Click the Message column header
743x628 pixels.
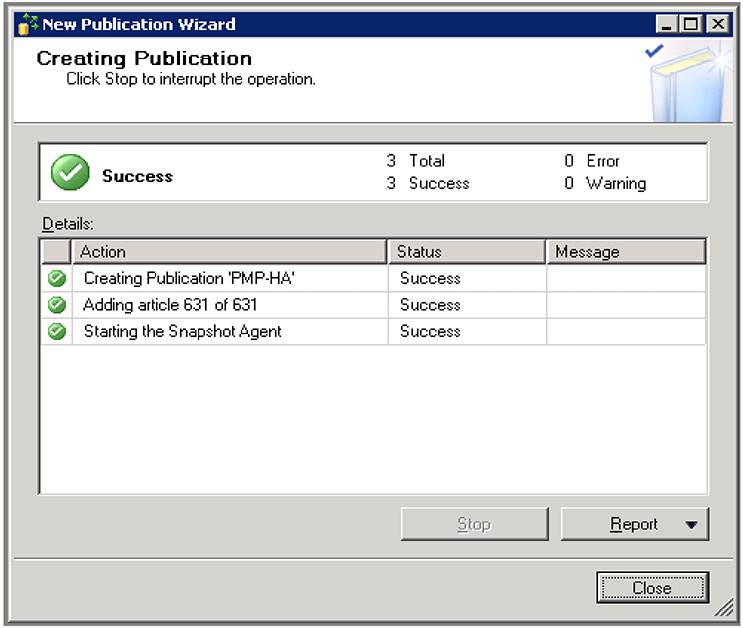[626, 252]
